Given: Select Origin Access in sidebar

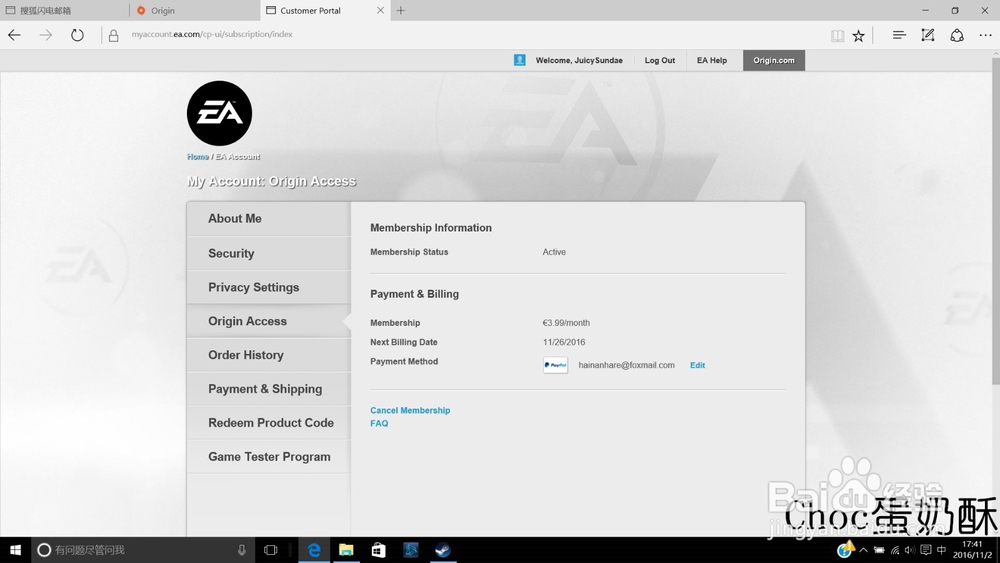Looking at the screenshot, I should pos(268,321).
